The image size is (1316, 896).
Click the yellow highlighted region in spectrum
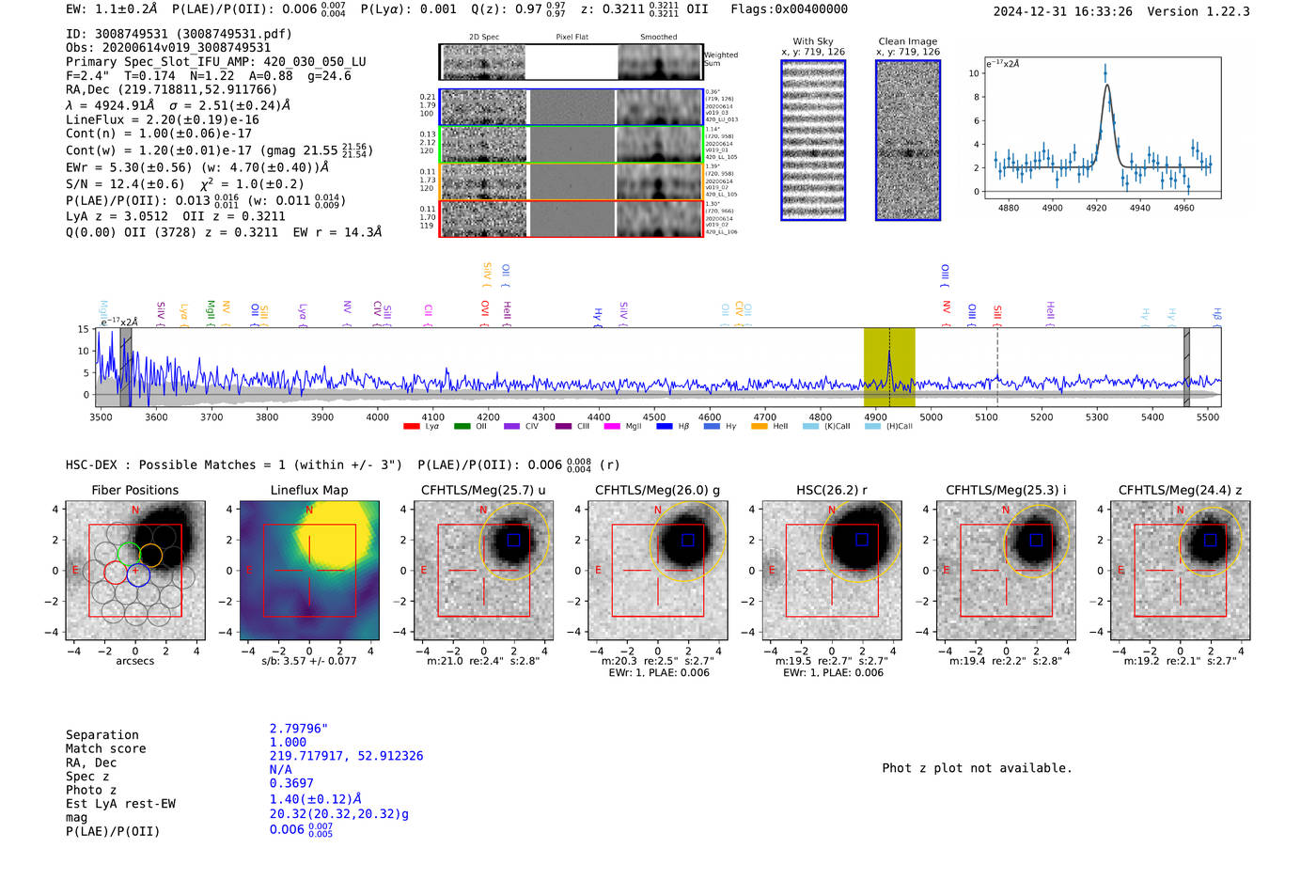tap(889, 368)
